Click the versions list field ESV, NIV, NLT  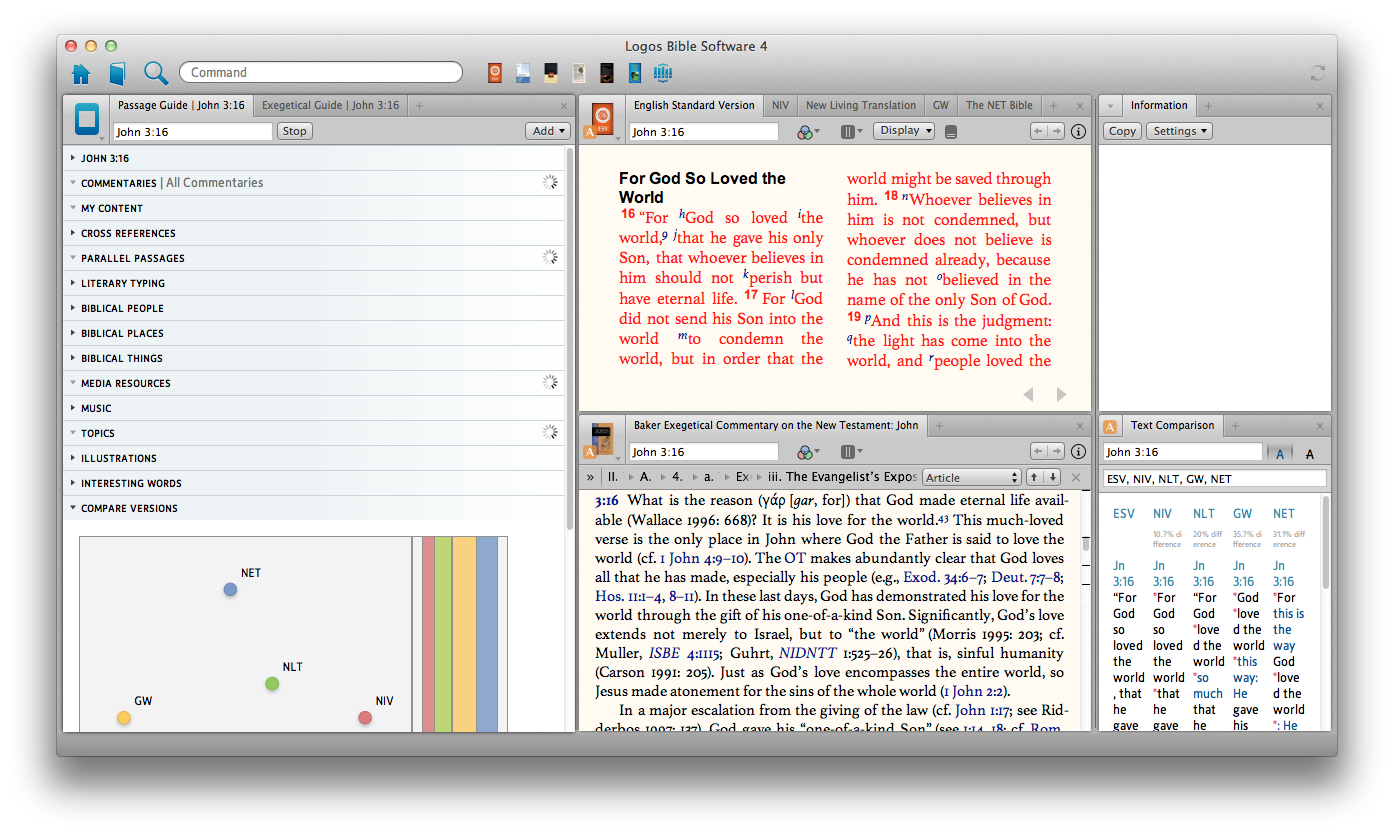click(x=1215, y=479)
